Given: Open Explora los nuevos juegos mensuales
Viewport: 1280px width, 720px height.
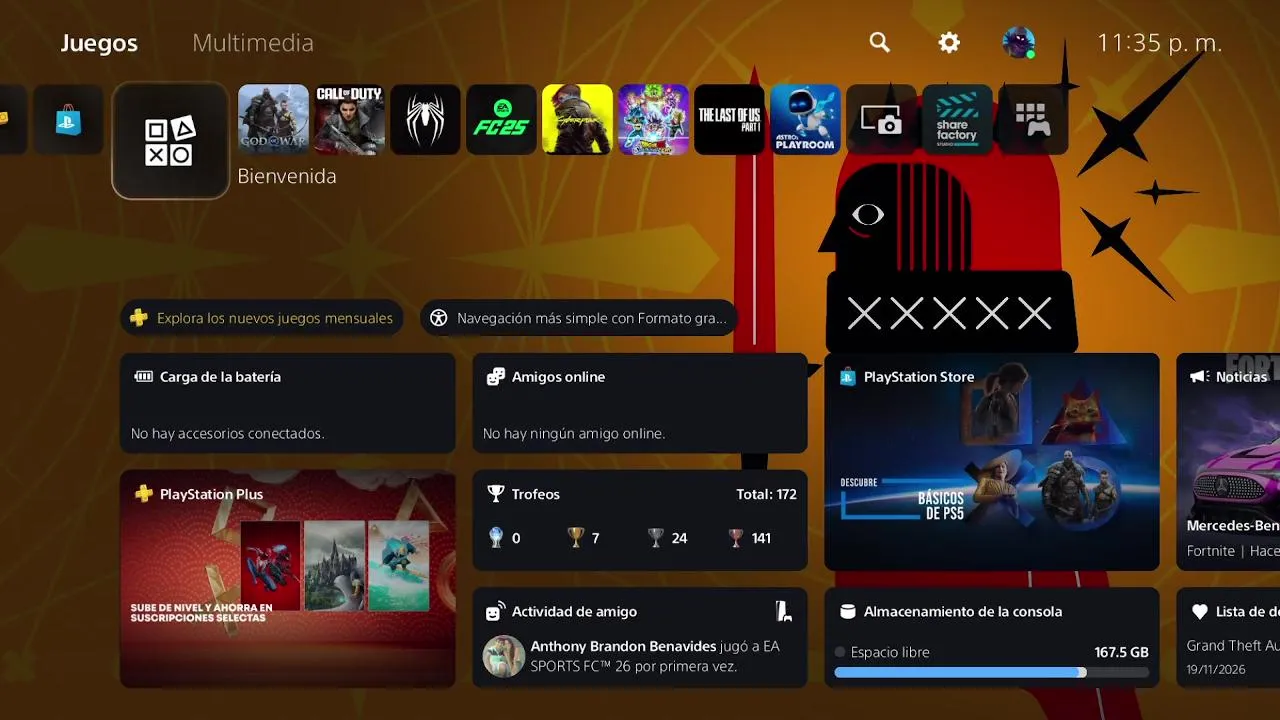Looking at the screenshot, I should coord(262,318).
